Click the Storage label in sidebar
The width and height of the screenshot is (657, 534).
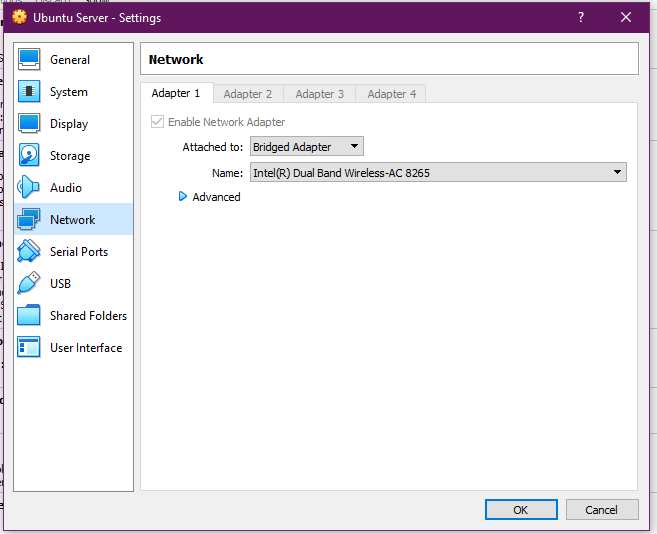tap(70, 156)
